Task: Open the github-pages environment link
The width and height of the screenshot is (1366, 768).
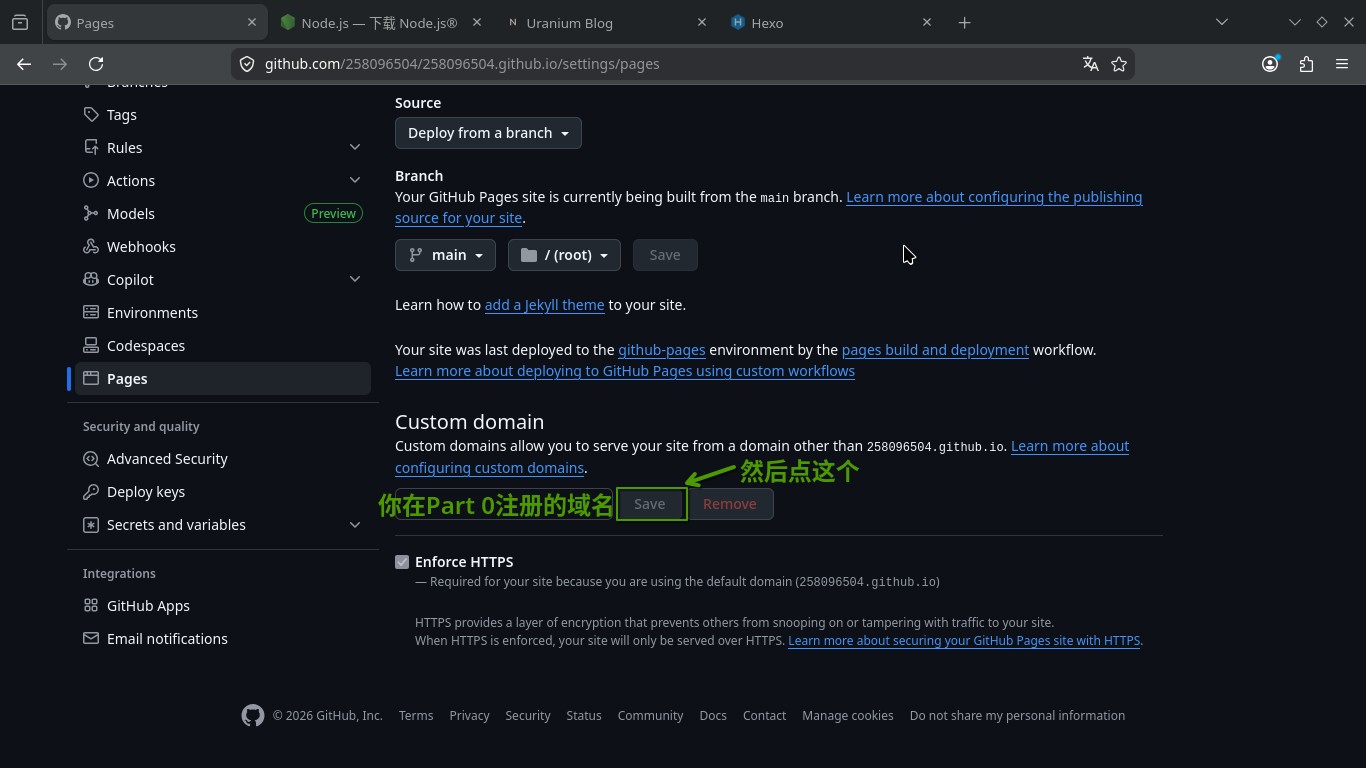Action: 662,350
